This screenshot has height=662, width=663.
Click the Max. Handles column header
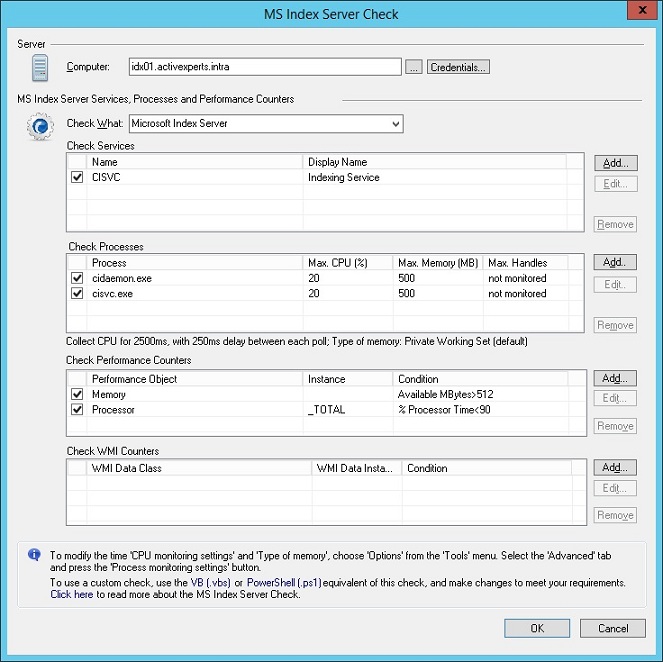point(526,263)
